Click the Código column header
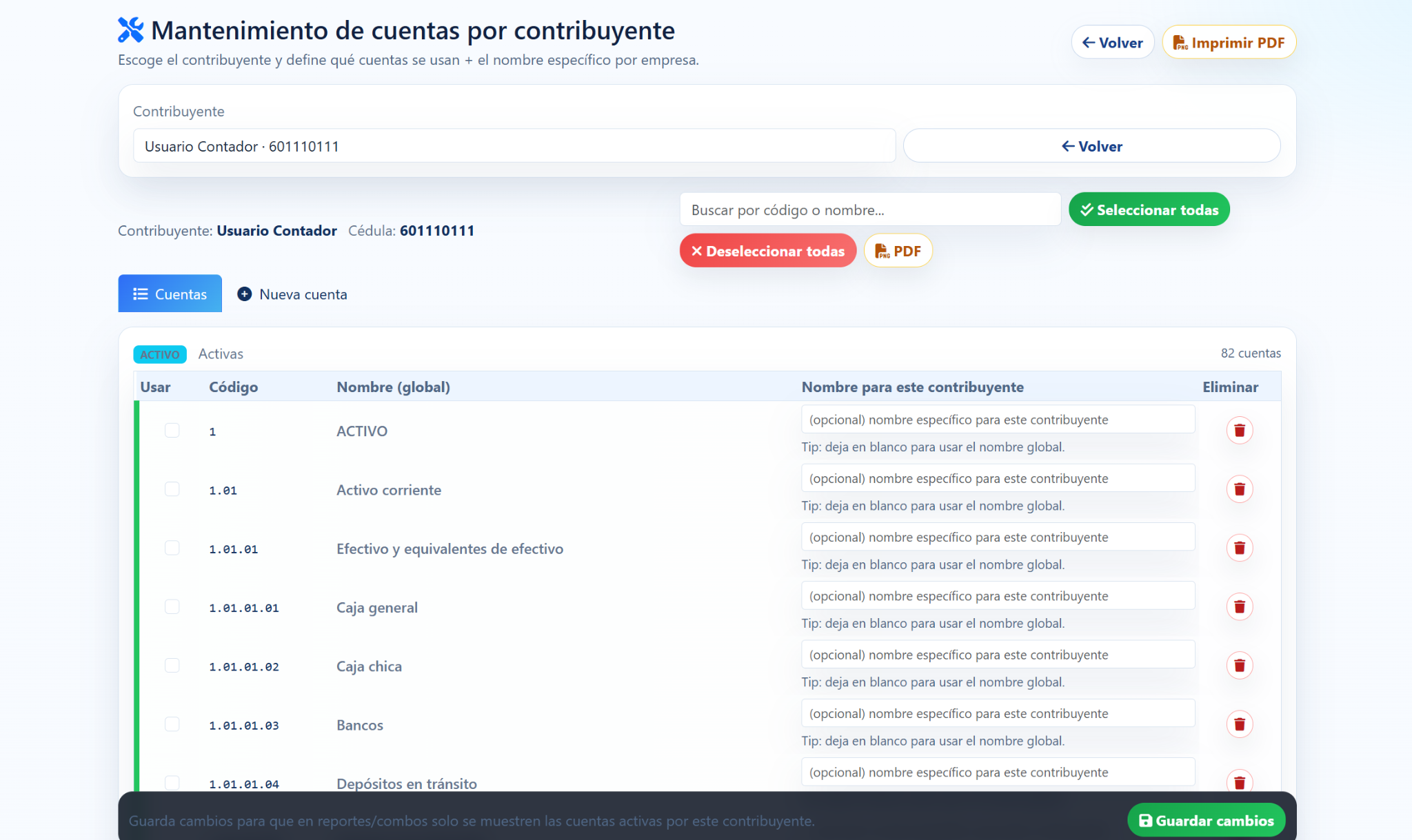This screenshot has height=840, width=1412. click(x=233, y=387)
